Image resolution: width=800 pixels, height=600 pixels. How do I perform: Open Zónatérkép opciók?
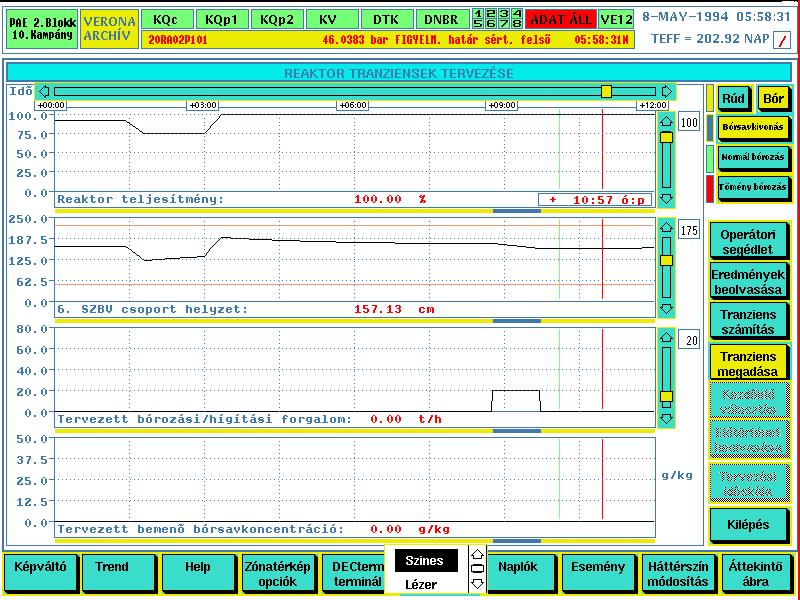[x=279, y=573]
